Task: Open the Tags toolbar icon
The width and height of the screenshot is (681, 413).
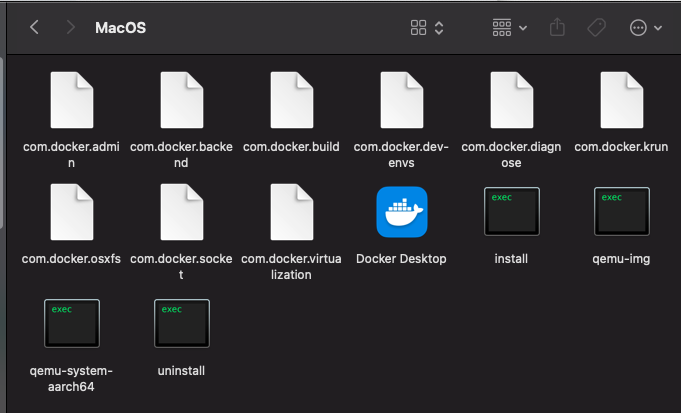Action: pos(597,28)
